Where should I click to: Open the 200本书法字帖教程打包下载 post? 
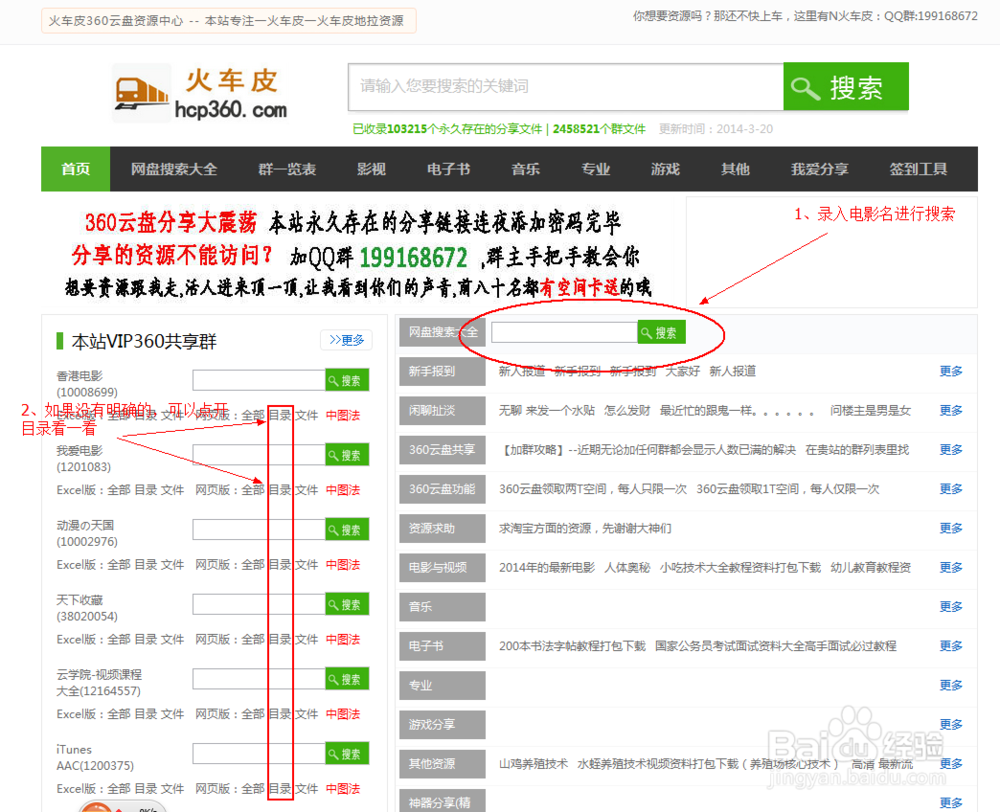click(x=572, y=646)
